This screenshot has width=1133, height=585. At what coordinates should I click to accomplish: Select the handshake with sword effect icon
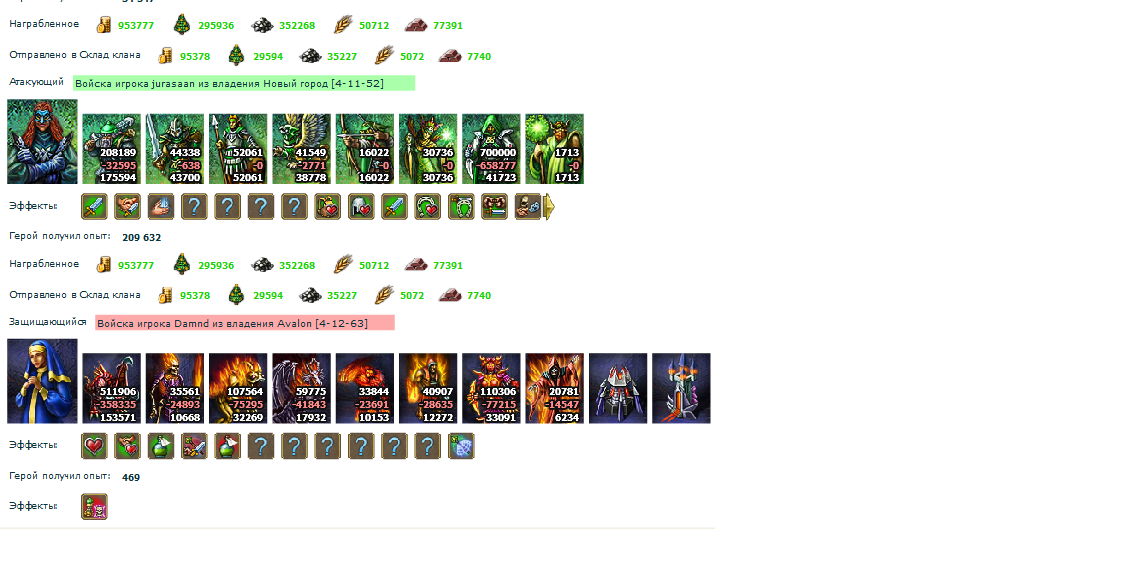pyautogui.click(x=127, y=207)
